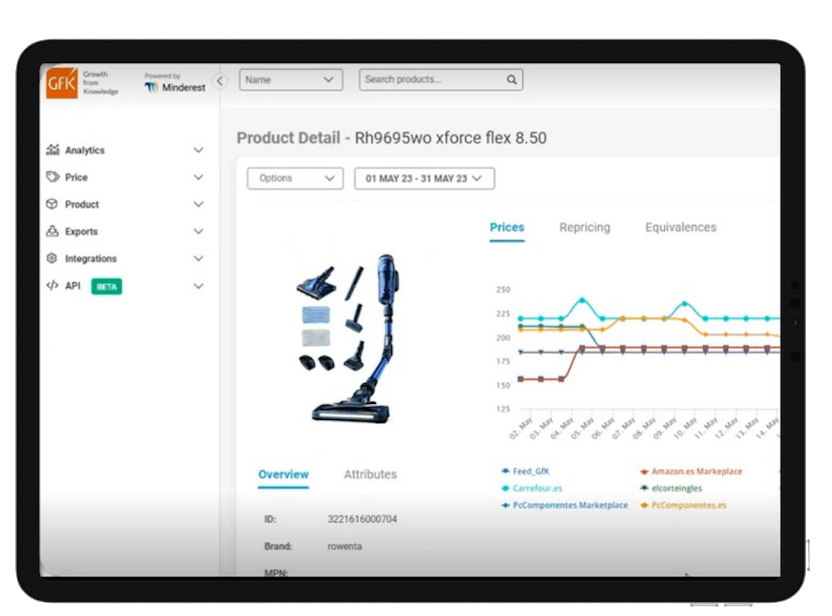The height and width of the screenshot is (616, 832).
Task: Click the API code brackets icon
Action: click(x=53, y=286)
